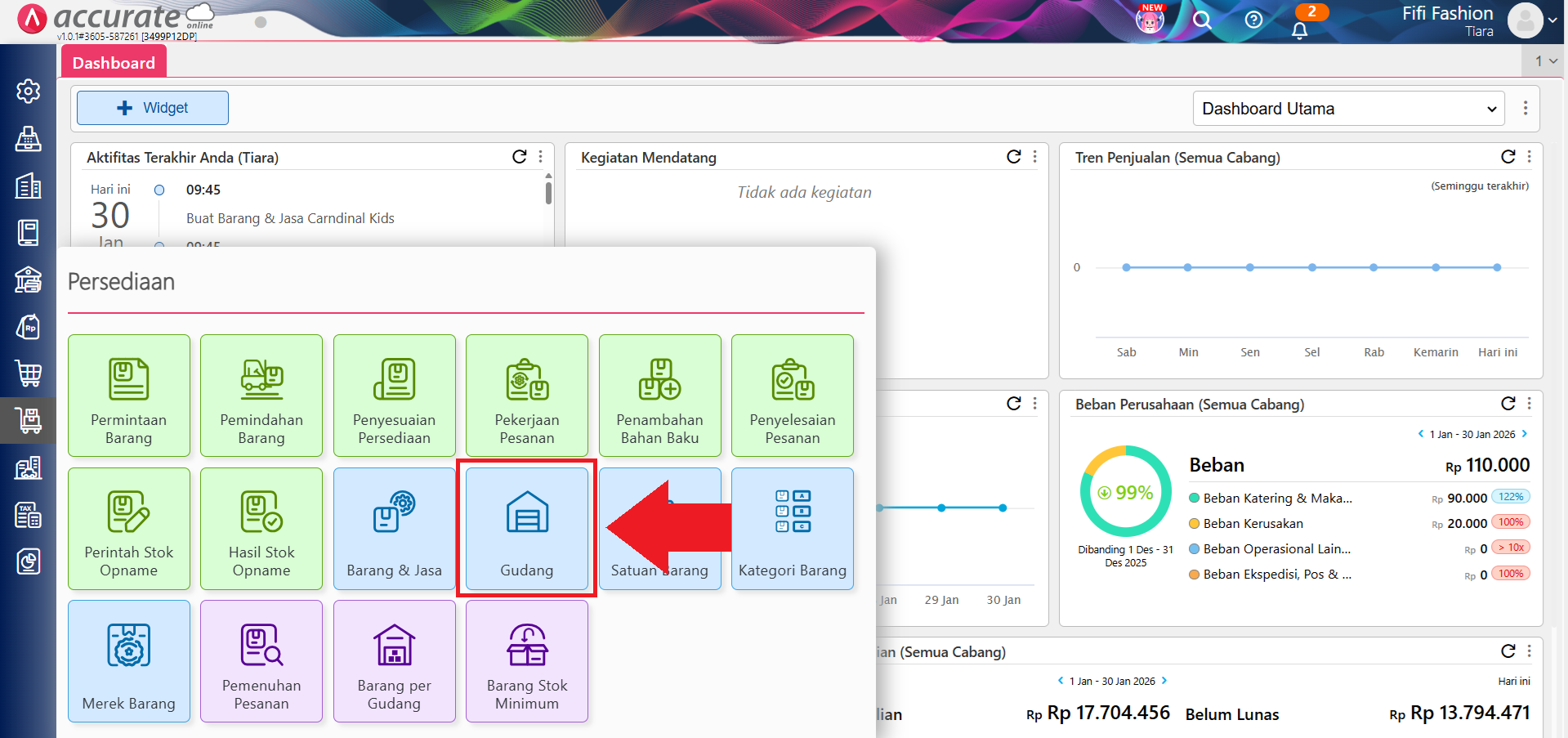Expand the user profile menu arrow
Image resolution: width=1568 pixels, height=738 pixels.
tap(1552, 20)
